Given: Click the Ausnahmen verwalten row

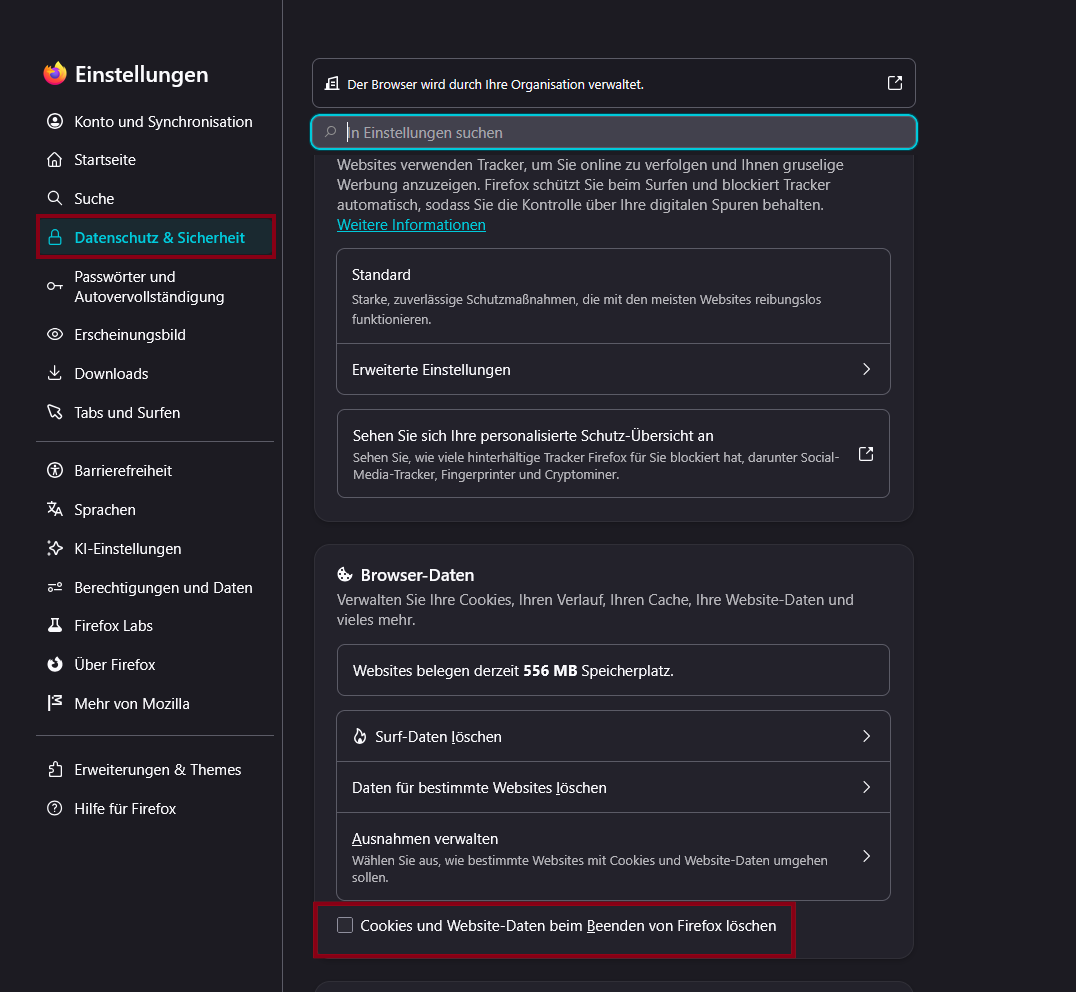Looking at the screenshot, I should coord(613,856).
